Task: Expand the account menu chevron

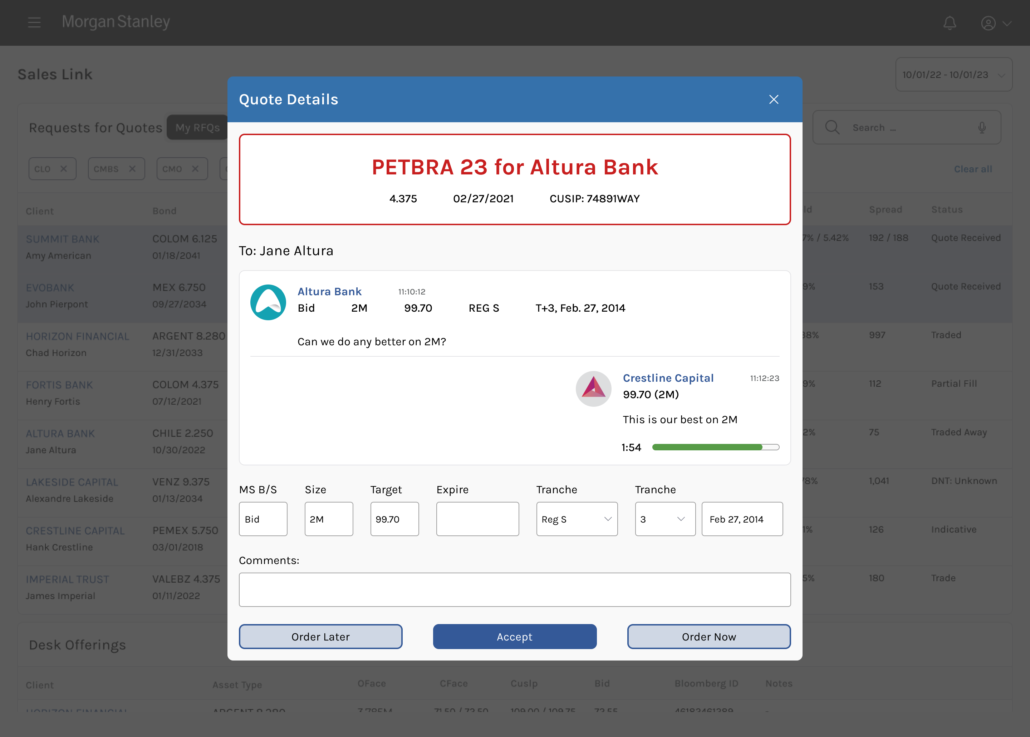Action: 1006,24
